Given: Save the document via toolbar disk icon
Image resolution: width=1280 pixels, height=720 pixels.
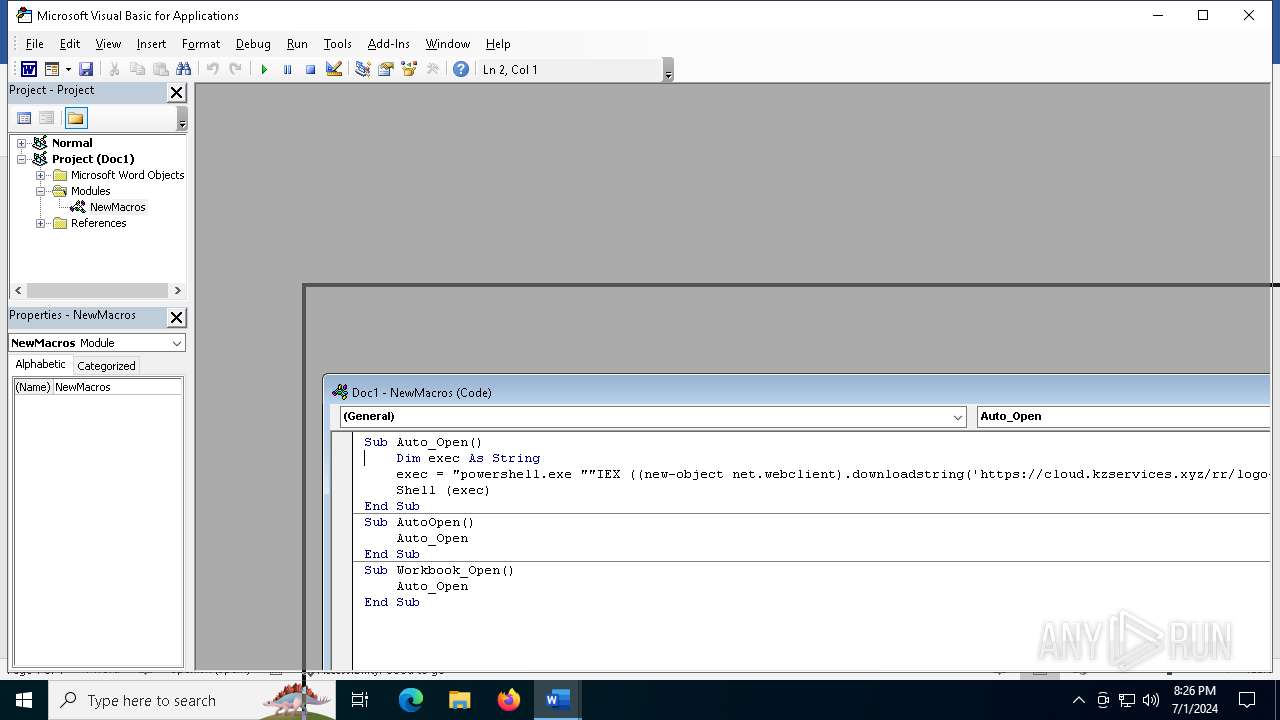Looking at the screenshot, I should tap(86, 69).
